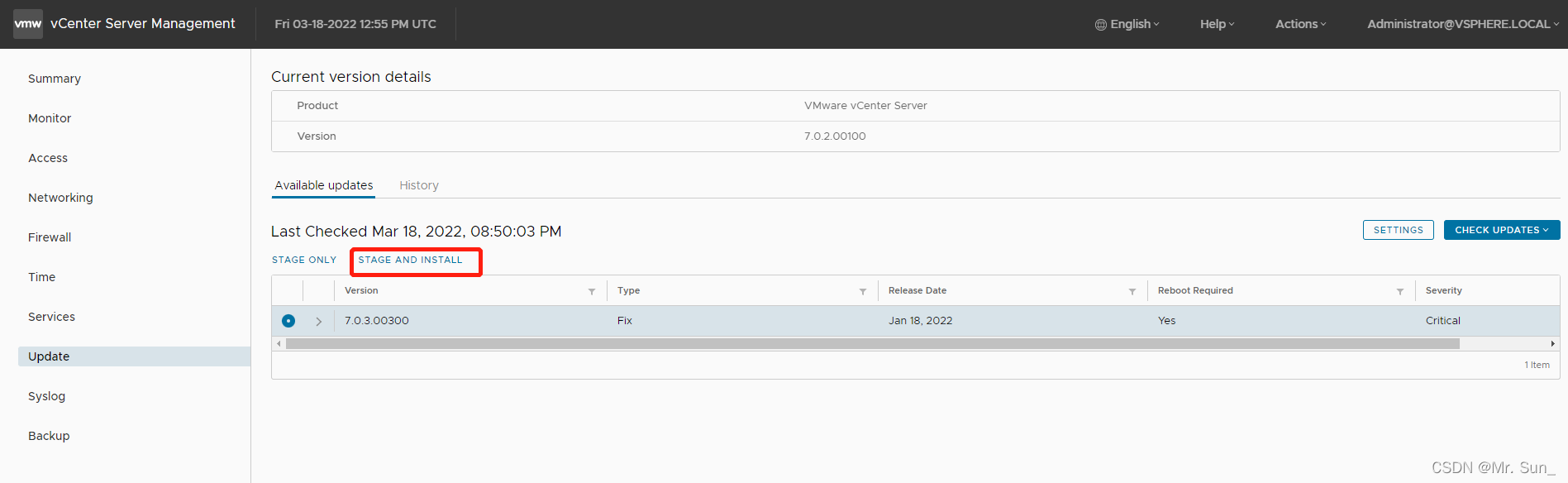Viewport: 1568px width, 483px height.
Task: Click the Critical severity cell
Action: (1443, 321)
